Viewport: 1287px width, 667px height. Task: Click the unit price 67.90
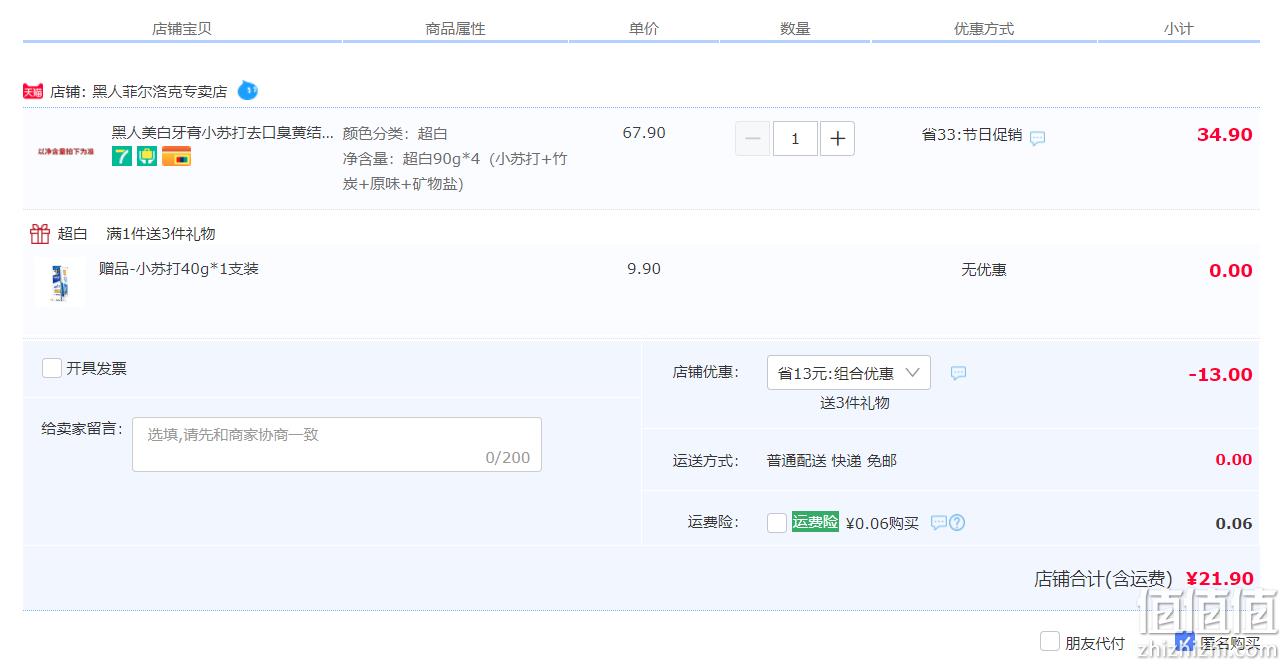tap(644, 133)
